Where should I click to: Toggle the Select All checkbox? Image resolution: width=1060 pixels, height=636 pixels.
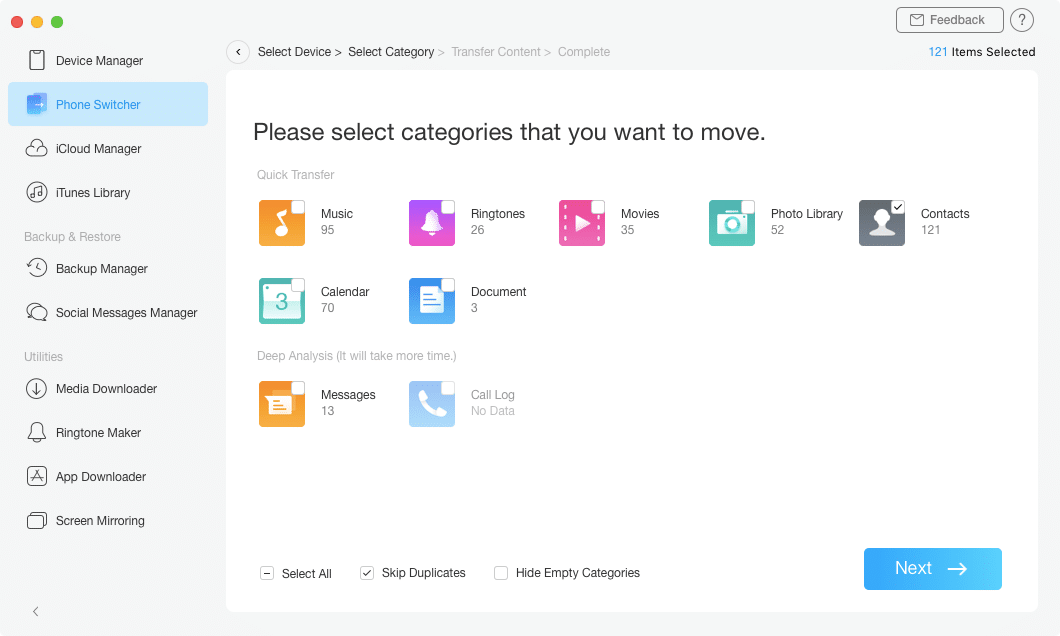click(267, 573)
